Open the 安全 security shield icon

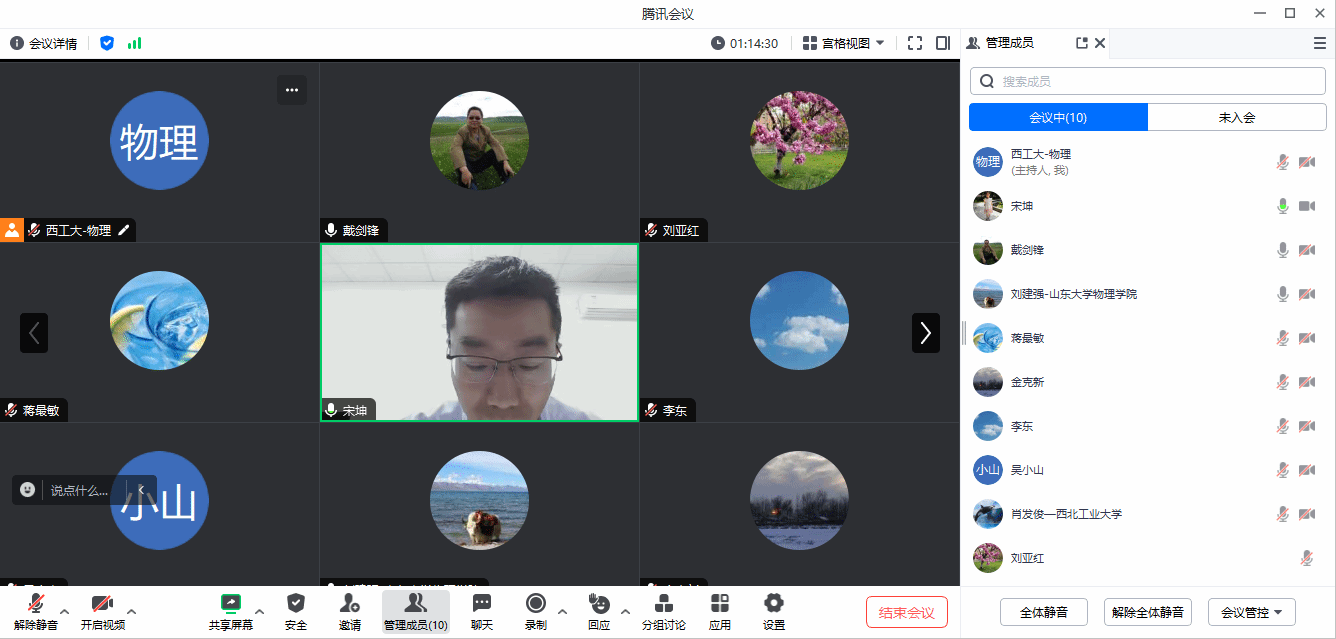pyautogui.click(x=296, y=603)
